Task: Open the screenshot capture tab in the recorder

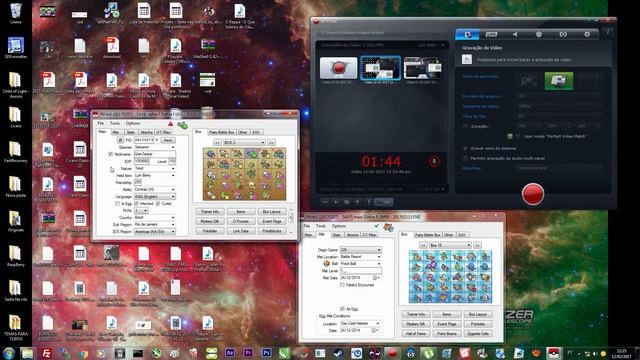Action: point(563,35)
